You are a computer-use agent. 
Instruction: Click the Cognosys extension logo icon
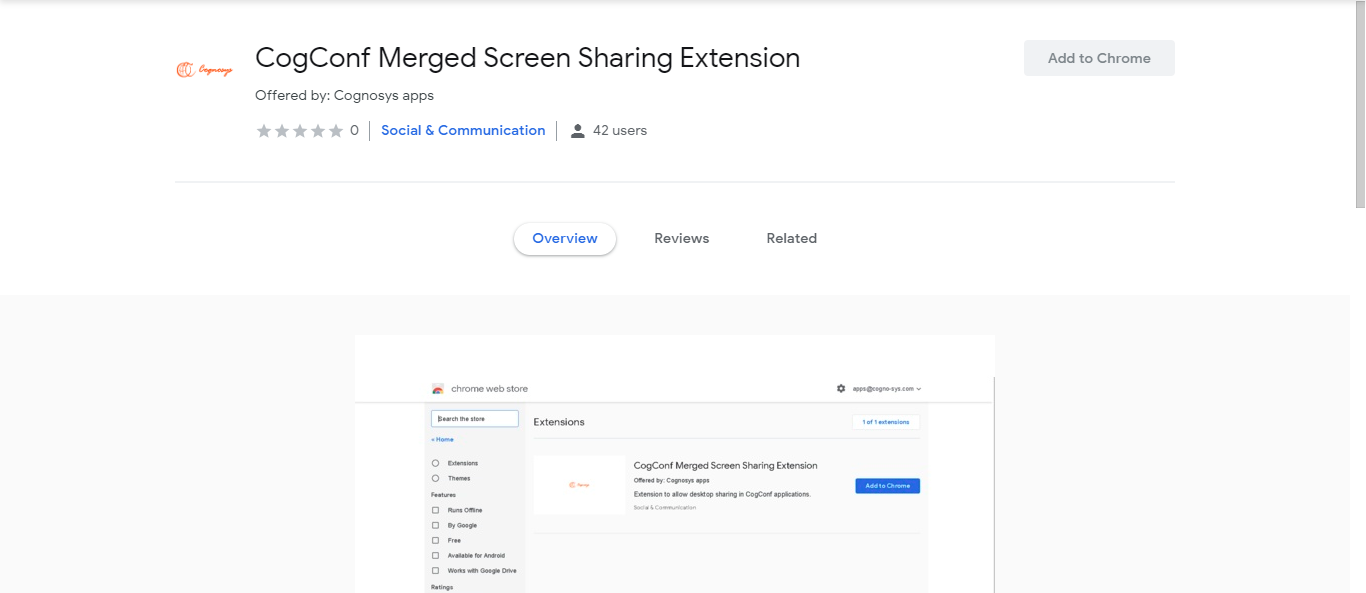204,70
